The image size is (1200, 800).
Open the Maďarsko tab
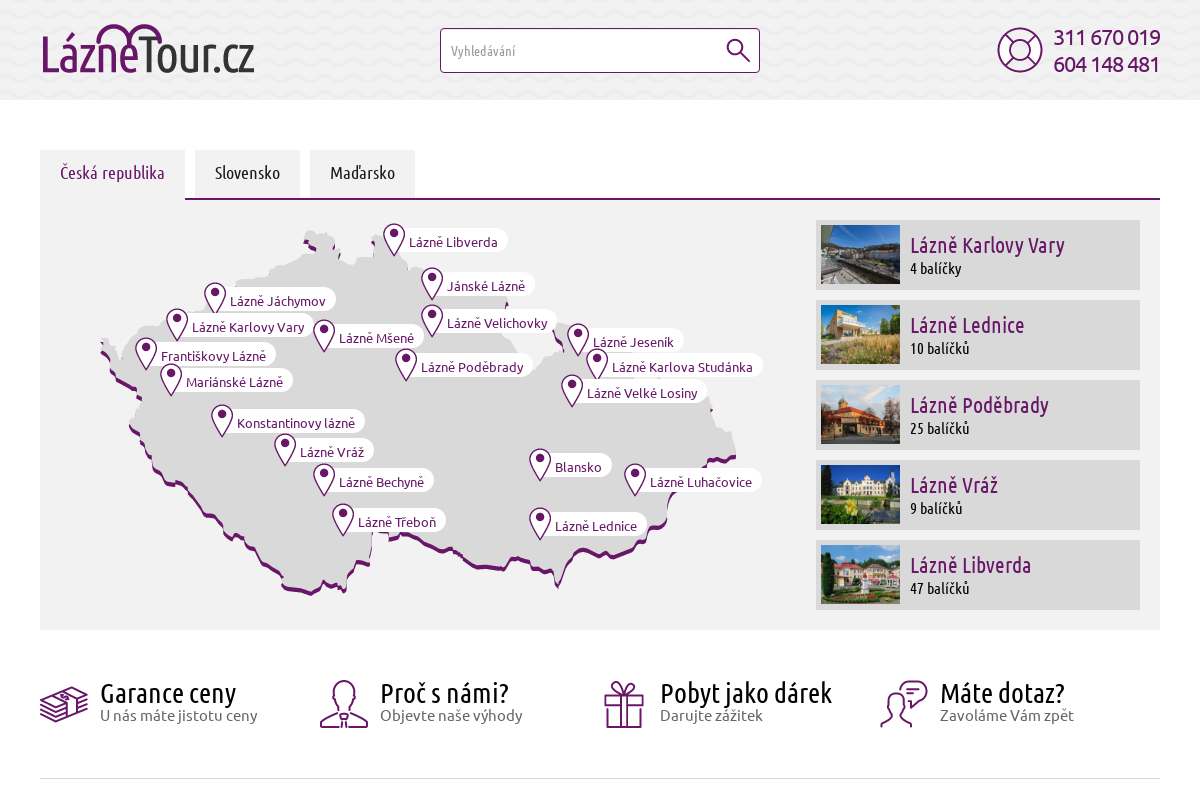[x=362, y=173]
